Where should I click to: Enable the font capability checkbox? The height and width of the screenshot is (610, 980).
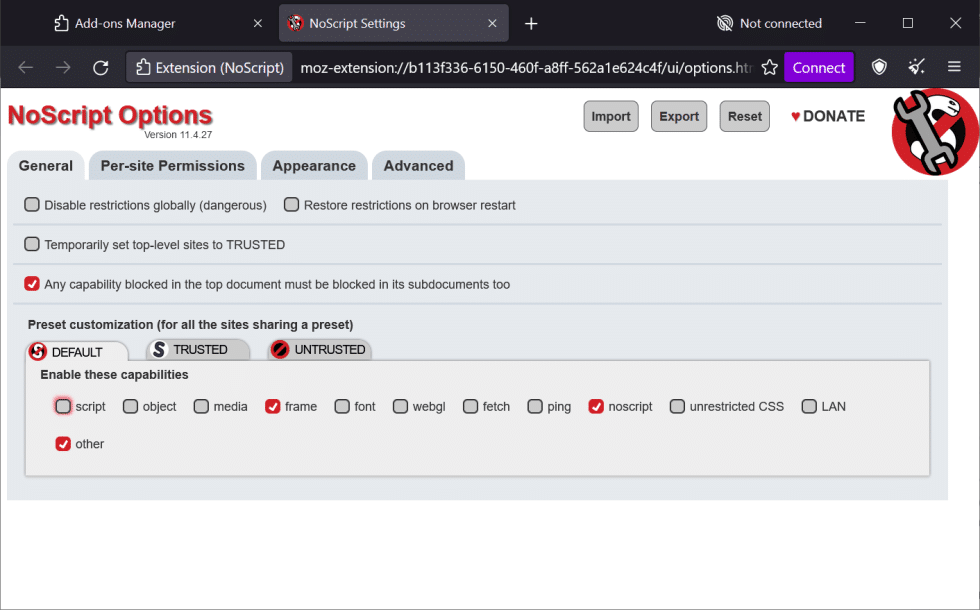point(342,406)
